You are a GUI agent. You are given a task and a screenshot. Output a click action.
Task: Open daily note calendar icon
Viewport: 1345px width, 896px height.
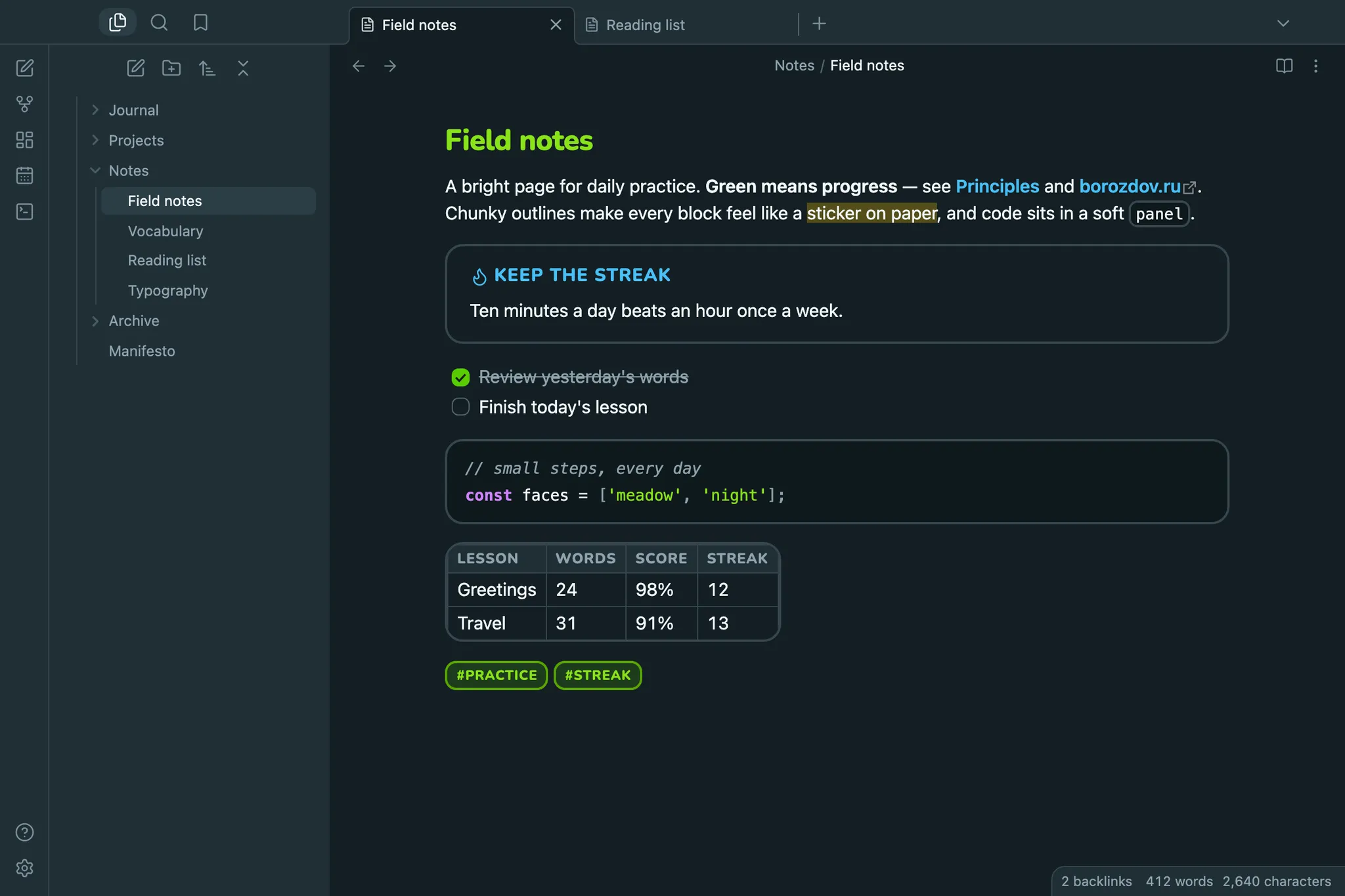(24, 175)
